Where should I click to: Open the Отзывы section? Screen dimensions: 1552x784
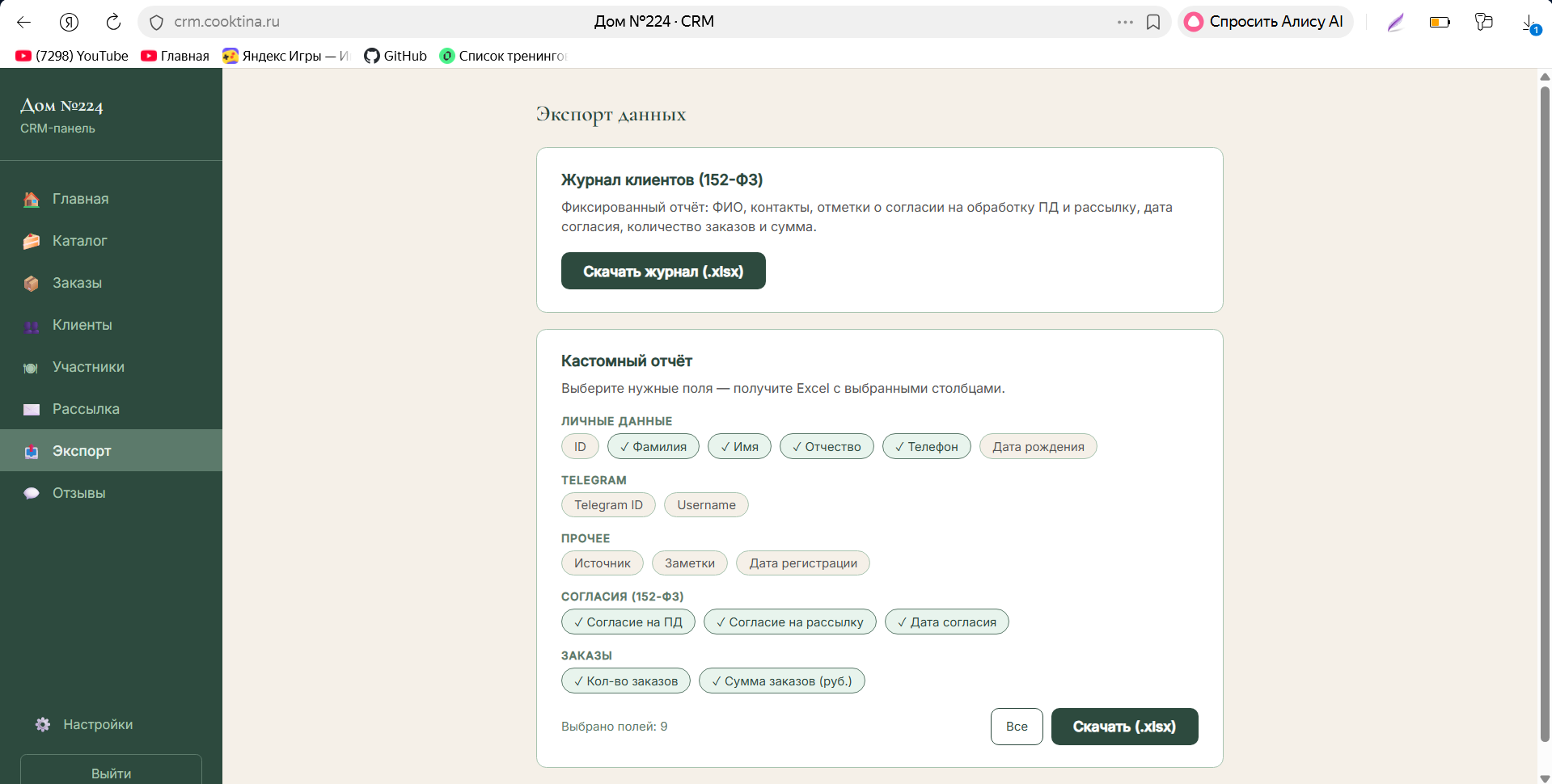111,493
